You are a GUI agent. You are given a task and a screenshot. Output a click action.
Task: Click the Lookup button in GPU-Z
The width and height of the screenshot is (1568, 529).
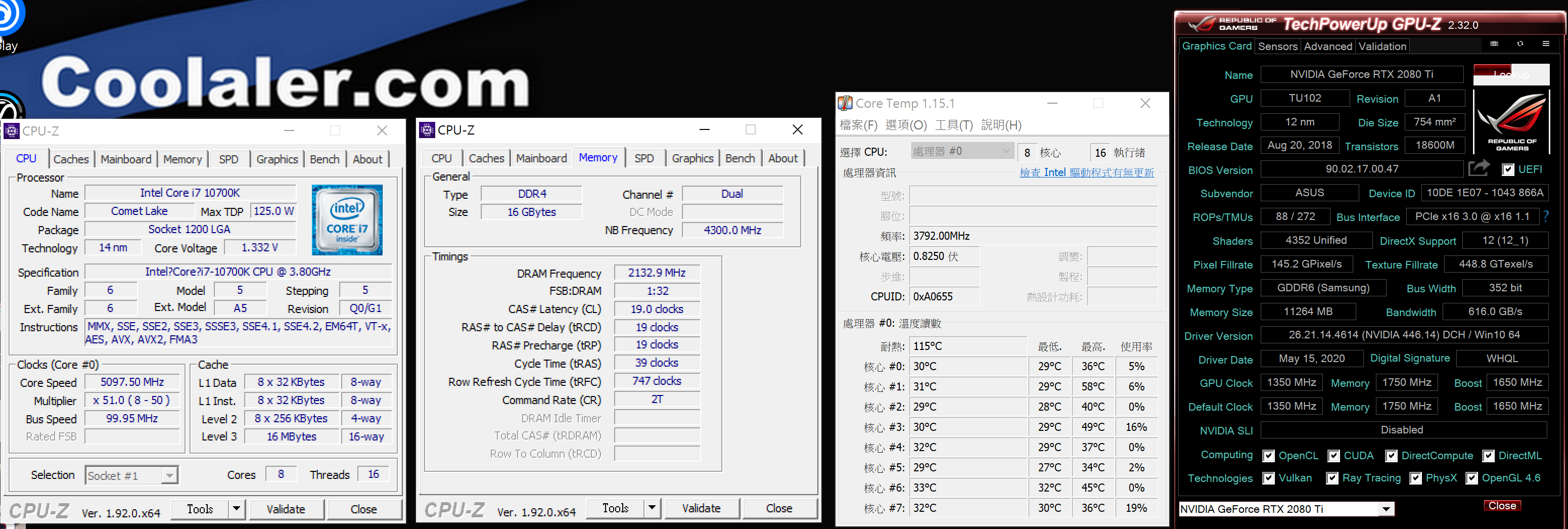pos(1511,74)
